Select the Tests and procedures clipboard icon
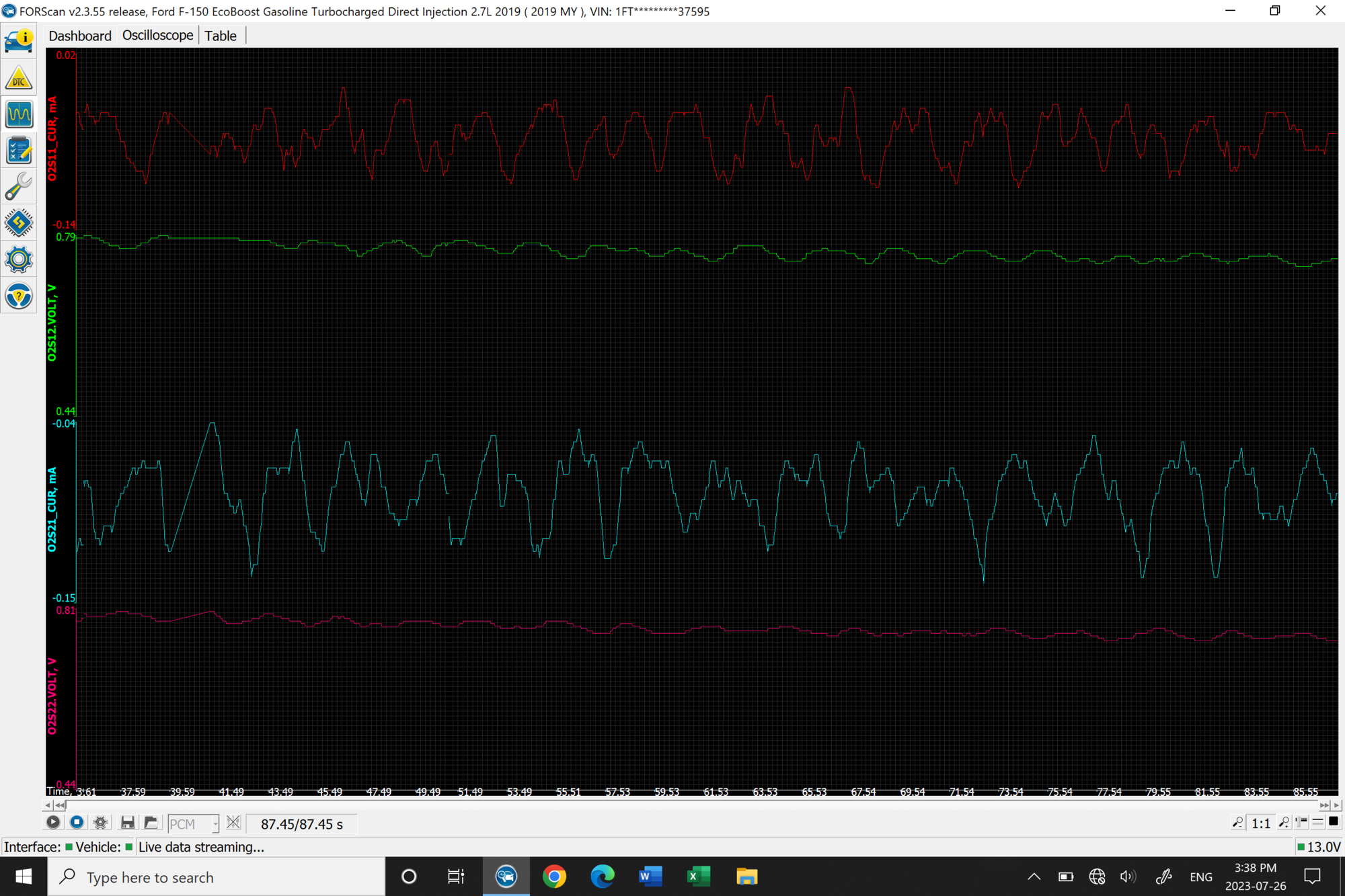Image resolution: width=1345 pixels, height=896 pixels. 19,151
